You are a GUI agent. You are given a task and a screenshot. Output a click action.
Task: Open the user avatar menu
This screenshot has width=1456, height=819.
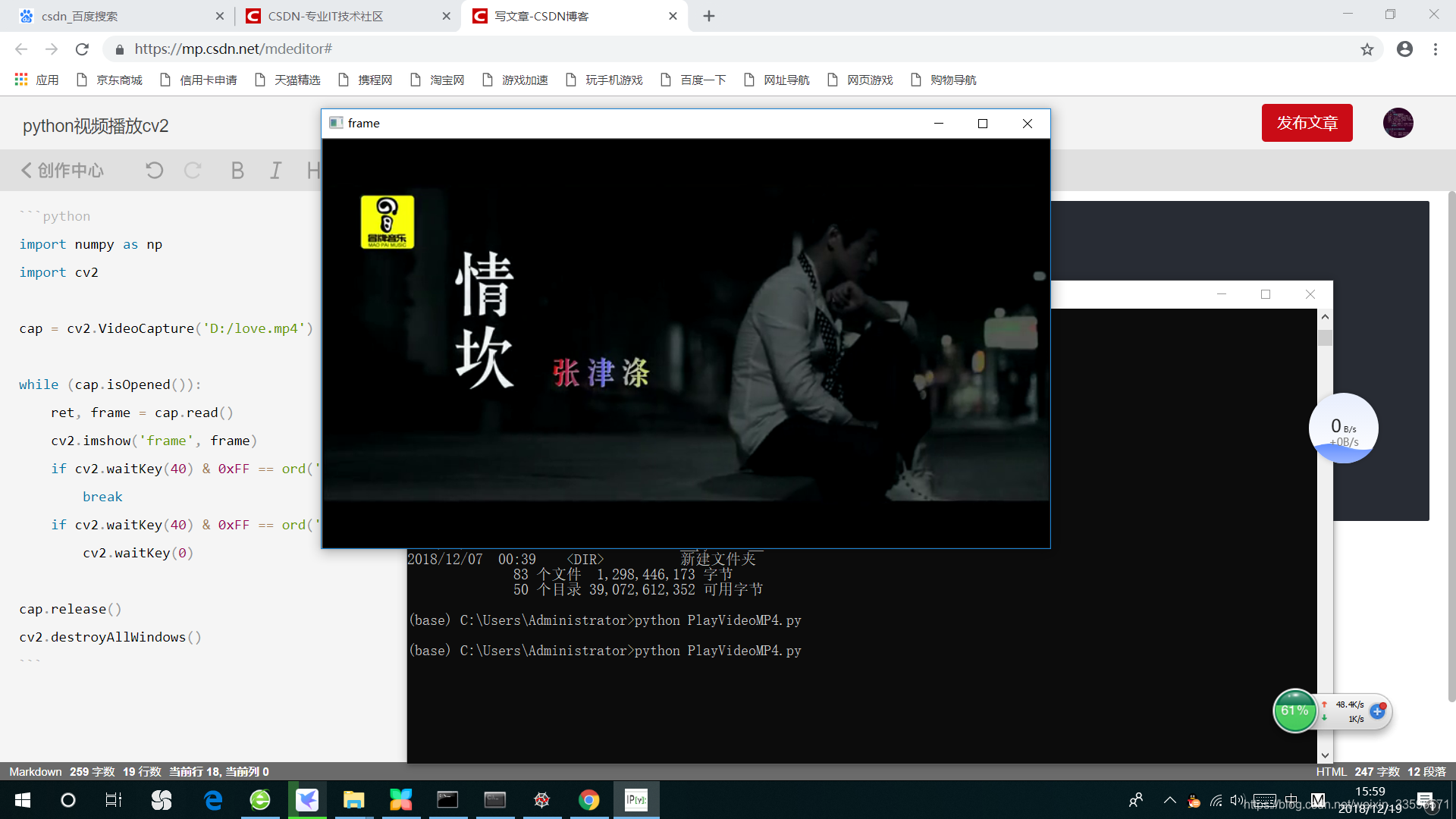coord(1398,123)
